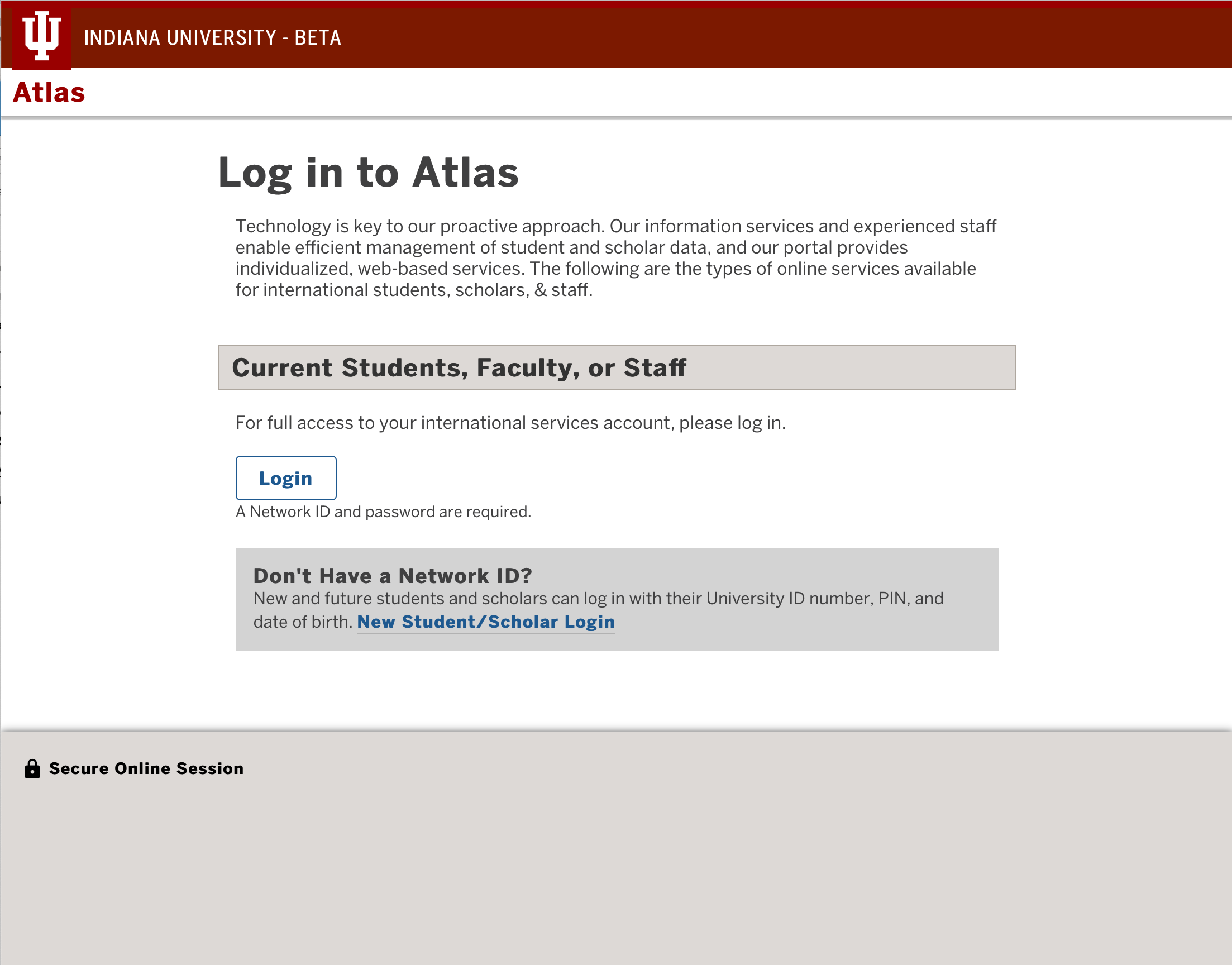Click the phrase "please log in."
The image size is (1232, 965).
732,423
